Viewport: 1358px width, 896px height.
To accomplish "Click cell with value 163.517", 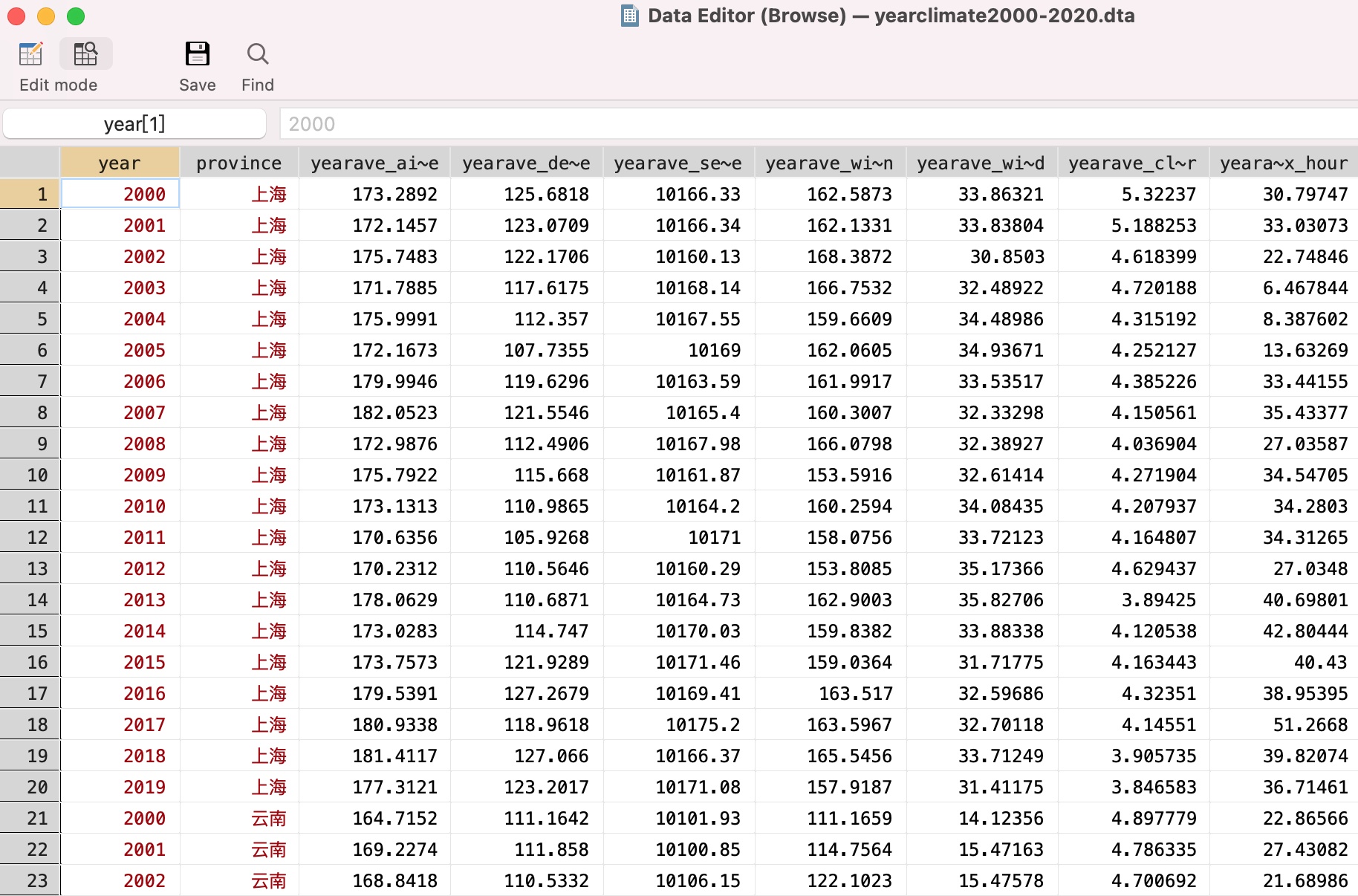I will click(x=829, y=693).
